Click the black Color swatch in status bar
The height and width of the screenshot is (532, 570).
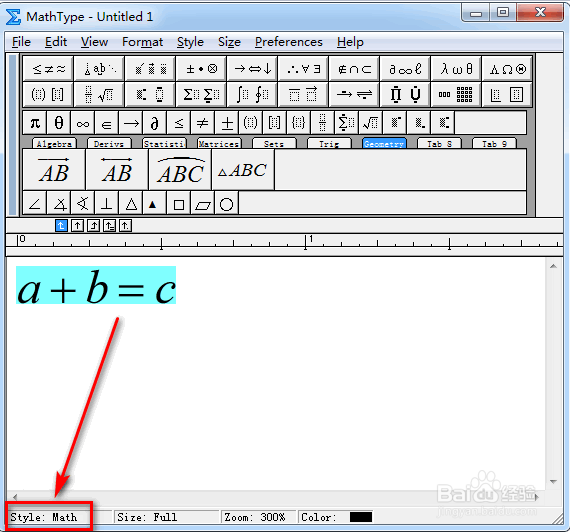point(361,517)
